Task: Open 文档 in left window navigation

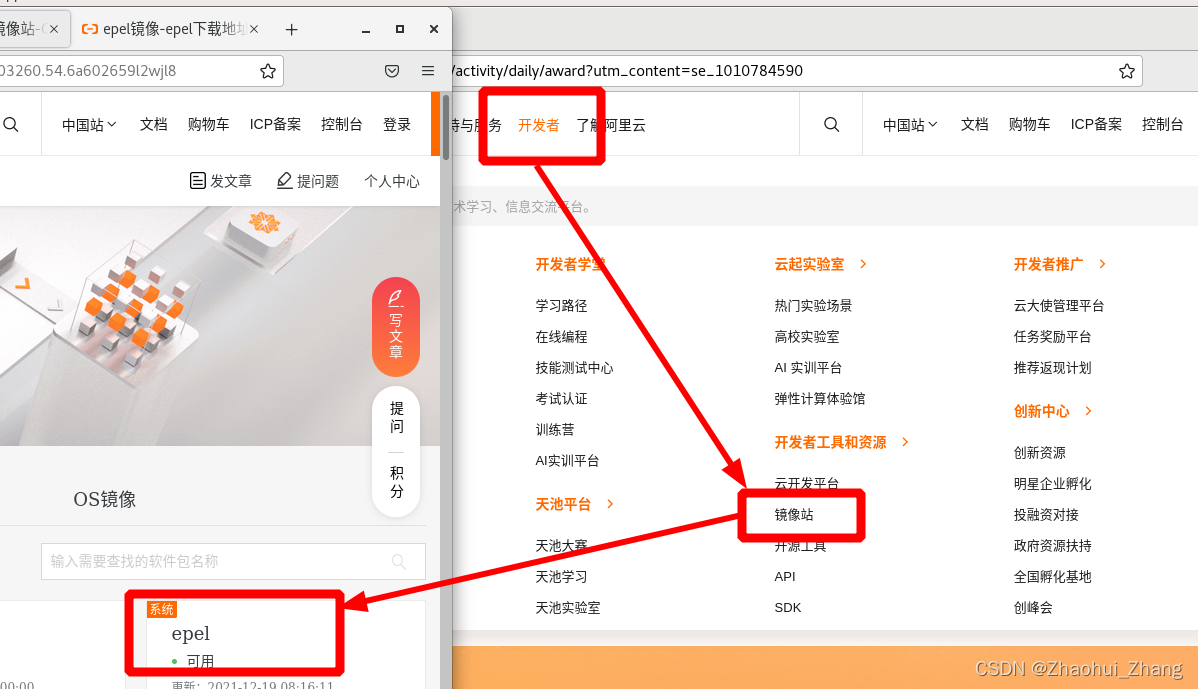Action: click(x=154, y=125)
